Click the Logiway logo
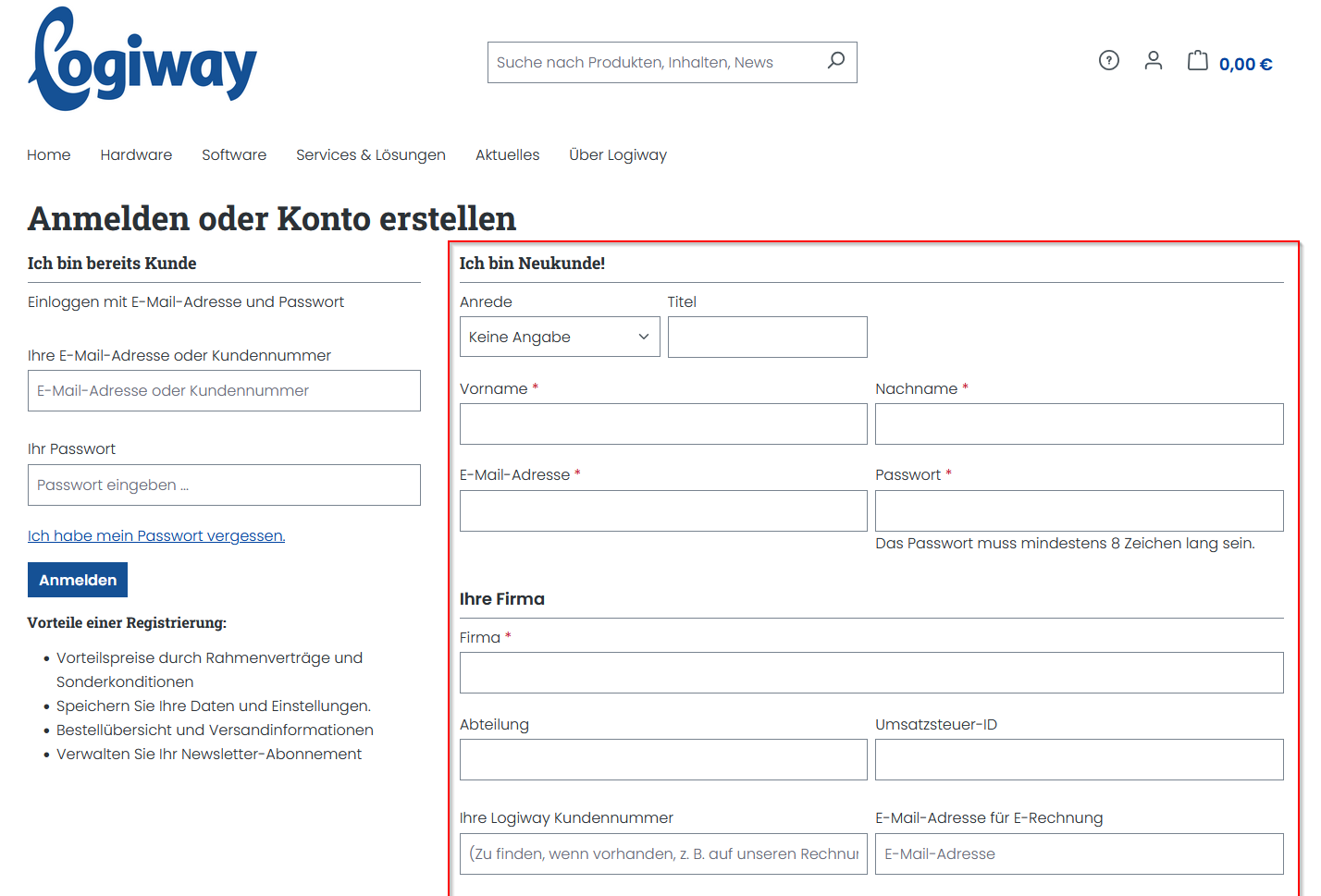 click(142, 61)
